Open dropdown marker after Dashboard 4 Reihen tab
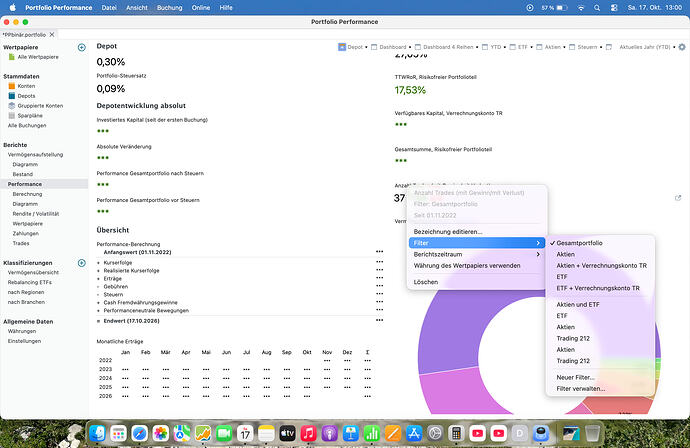690x448 pixels. (477, 47)
